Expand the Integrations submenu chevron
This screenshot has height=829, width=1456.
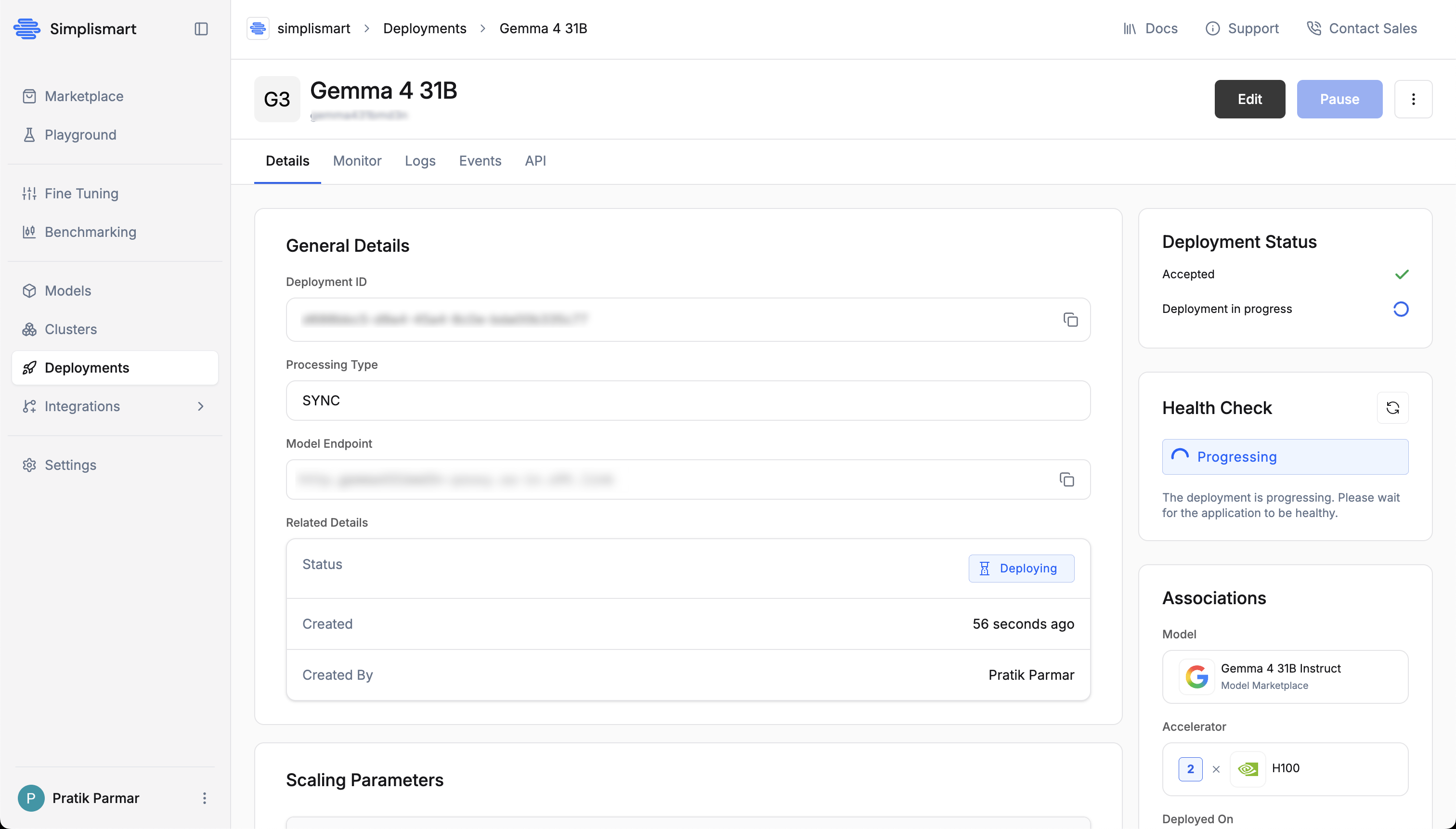[200, 406]
